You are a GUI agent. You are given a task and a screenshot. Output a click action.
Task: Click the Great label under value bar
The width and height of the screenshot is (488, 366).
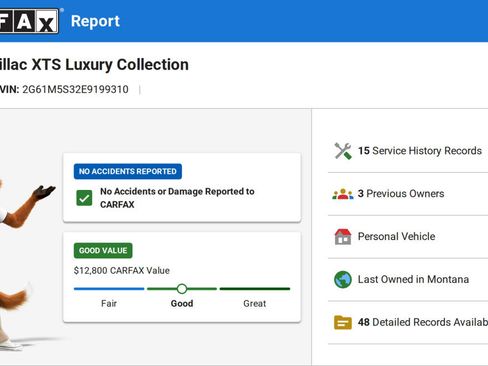pos(255,303)
